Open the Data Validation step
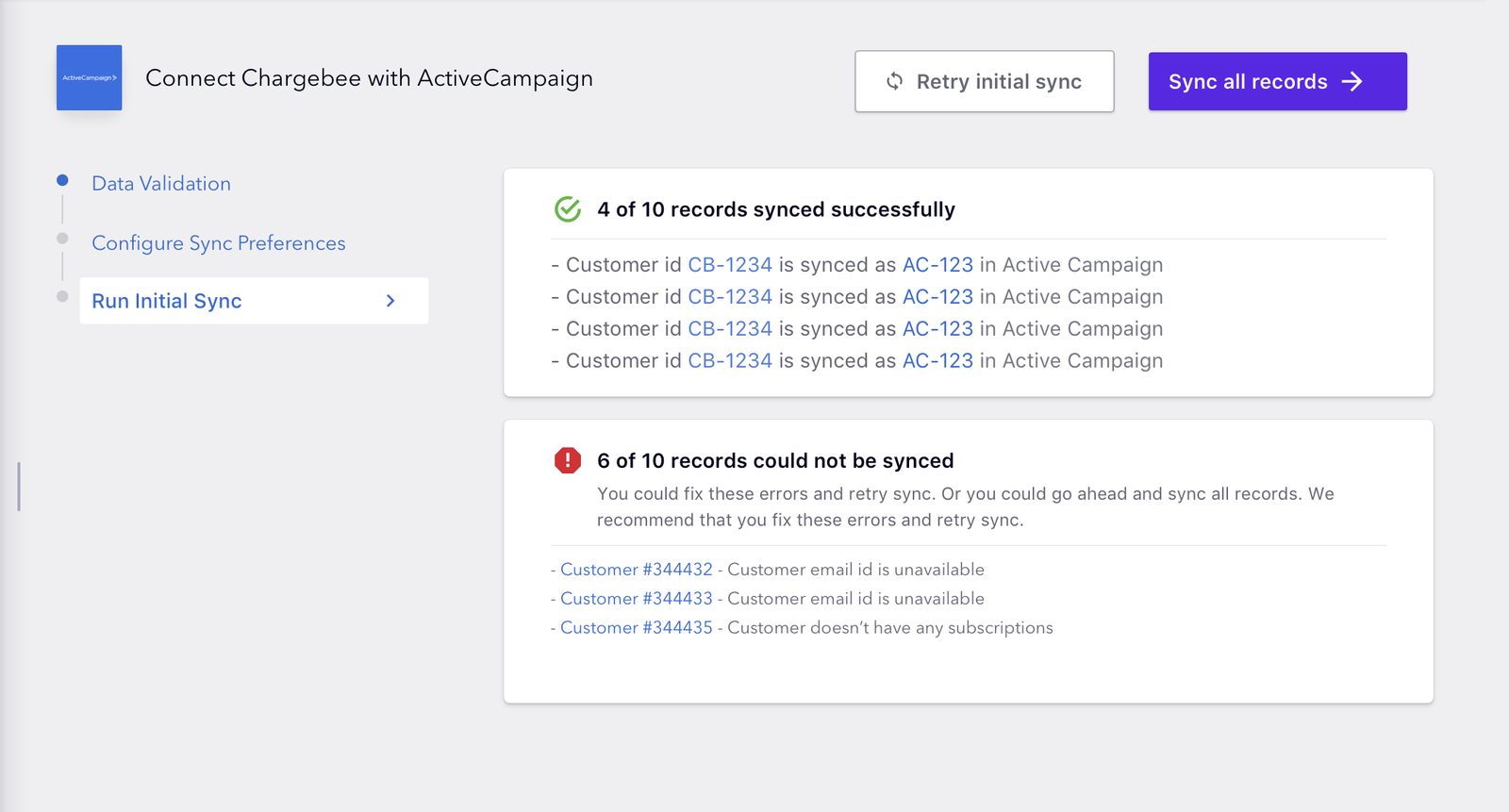 pos(161,184)
